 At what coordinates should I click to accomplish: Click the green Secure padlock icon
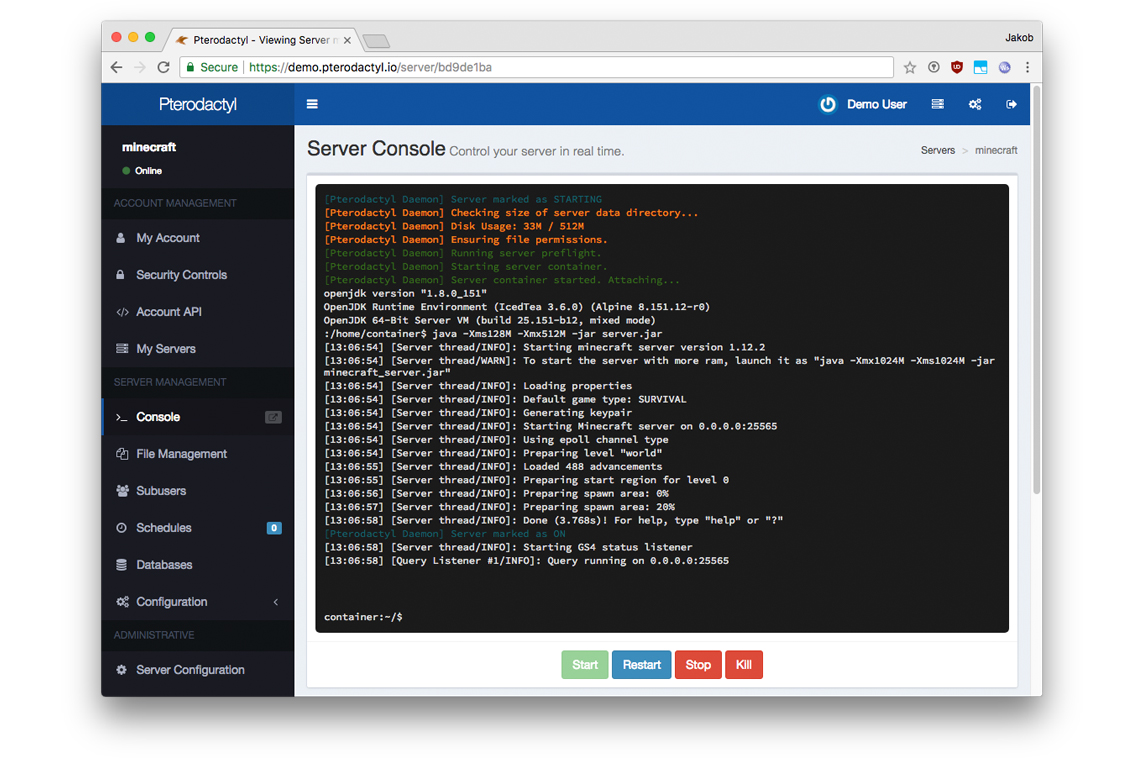pos(190,67)
